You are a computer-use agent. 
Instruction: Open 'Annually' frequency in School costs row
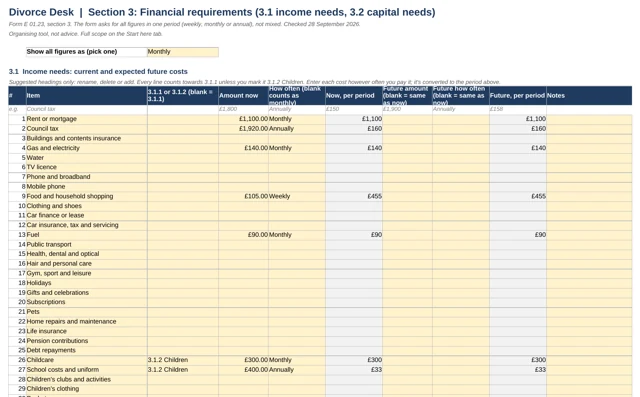pos(297,370)
